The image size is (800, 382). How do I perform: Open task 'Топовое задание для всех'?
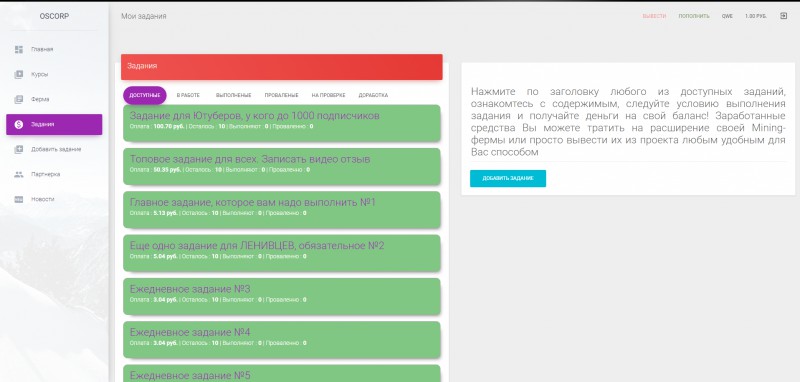click(x=250, y=159)
